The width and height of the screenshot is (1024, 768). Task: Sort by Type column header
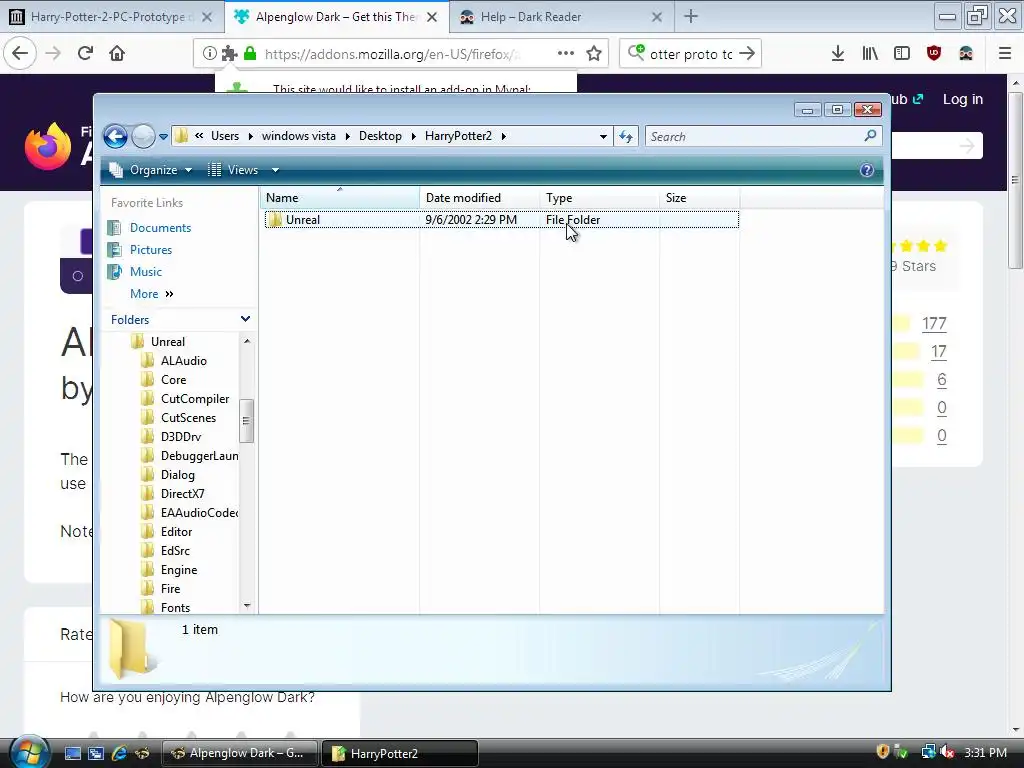click(600, 198)
